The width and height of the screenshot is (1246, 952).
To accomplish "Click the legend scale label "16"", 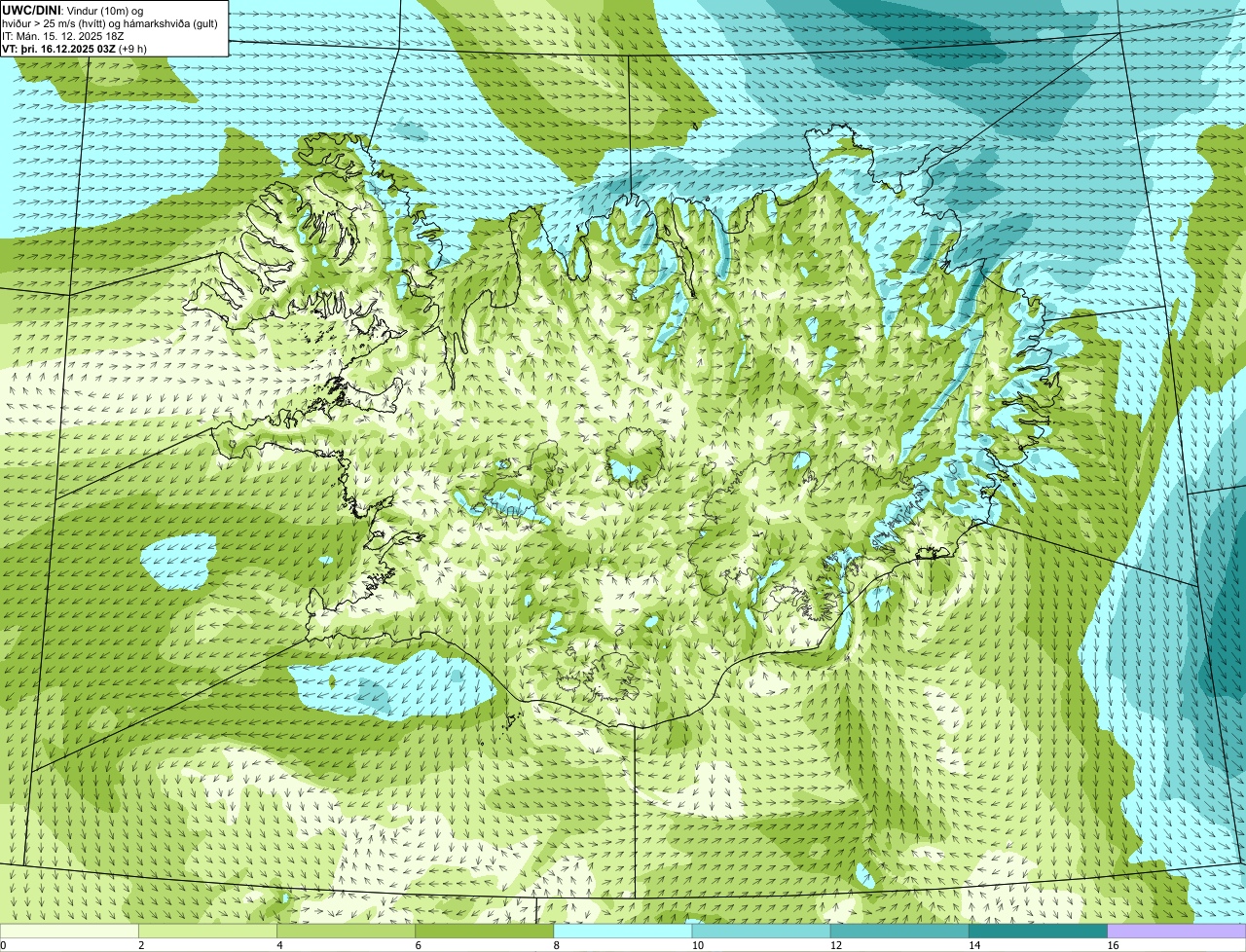I will pyautogui.click(x=1113, y=945).
